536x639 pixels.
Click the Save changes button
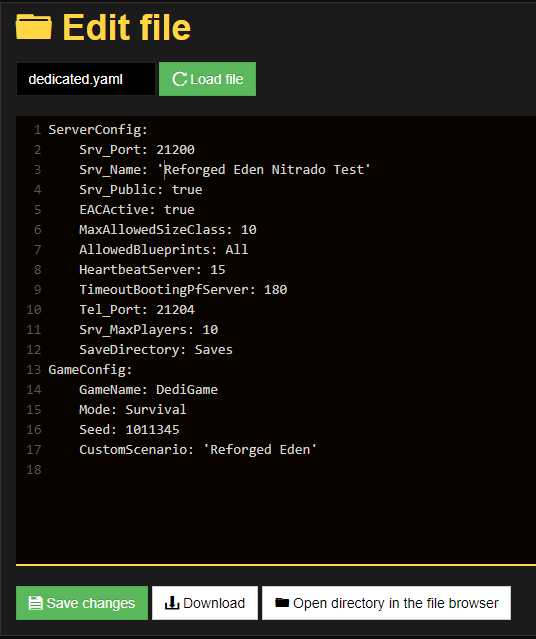(82, 603)
